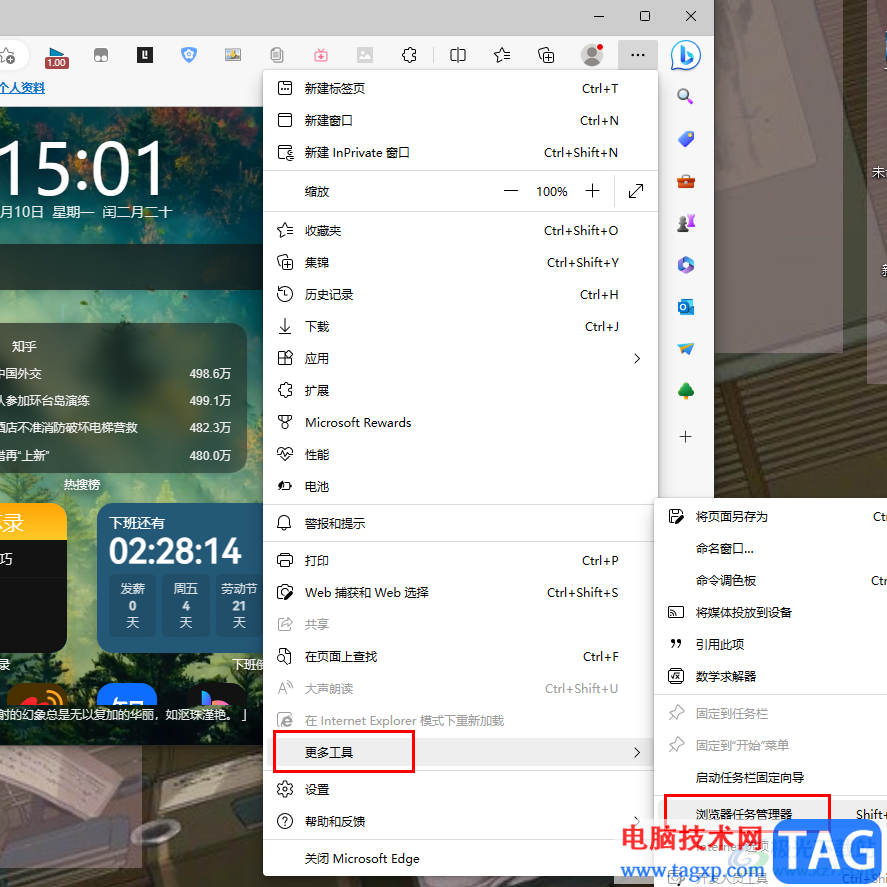Choose 在页面上查找 menu item
The height and width of the screenshot is (887, 887).
[460, 656]
